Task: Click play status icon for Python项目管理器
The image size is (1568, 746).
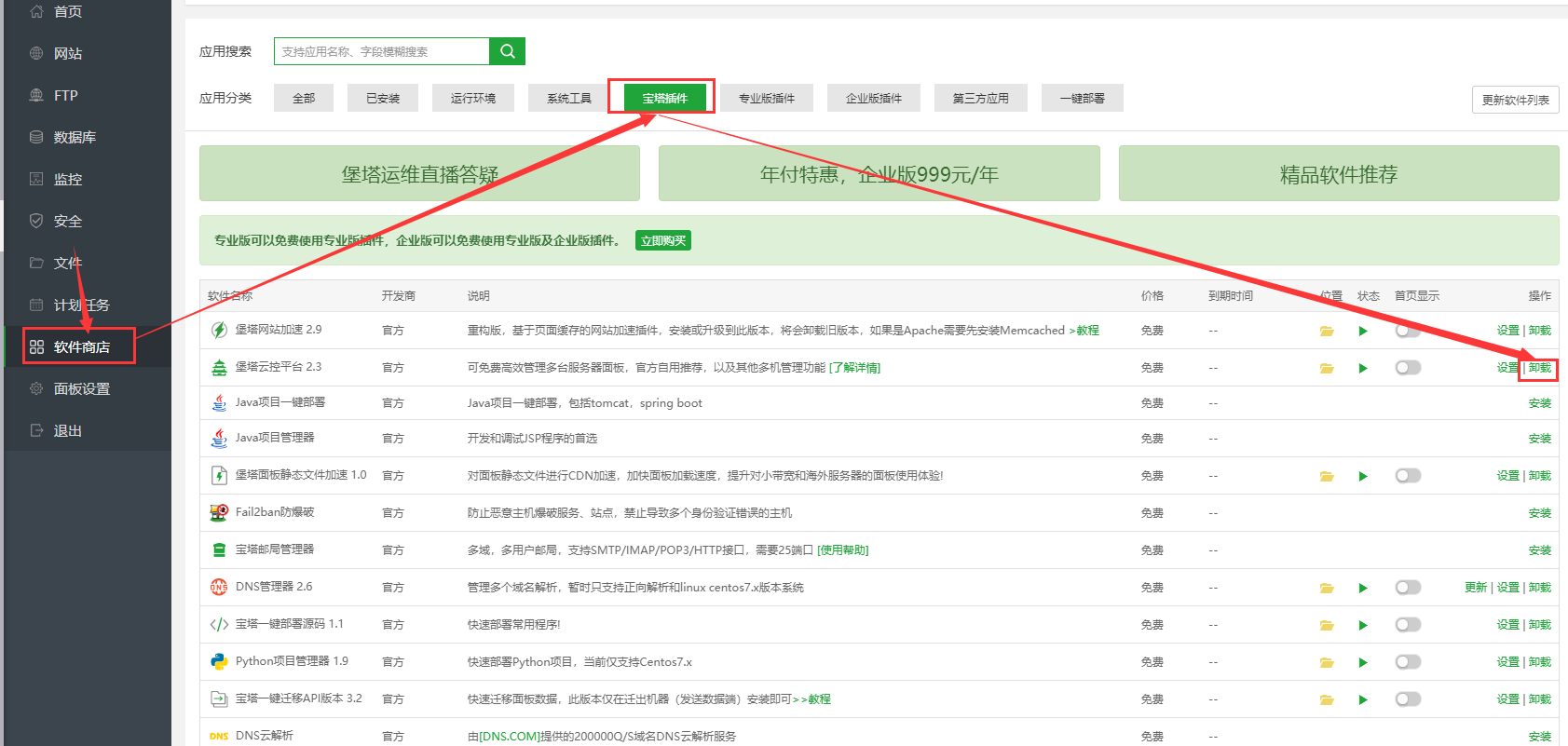Action: pyautogui.click(x=1363, y=662)
